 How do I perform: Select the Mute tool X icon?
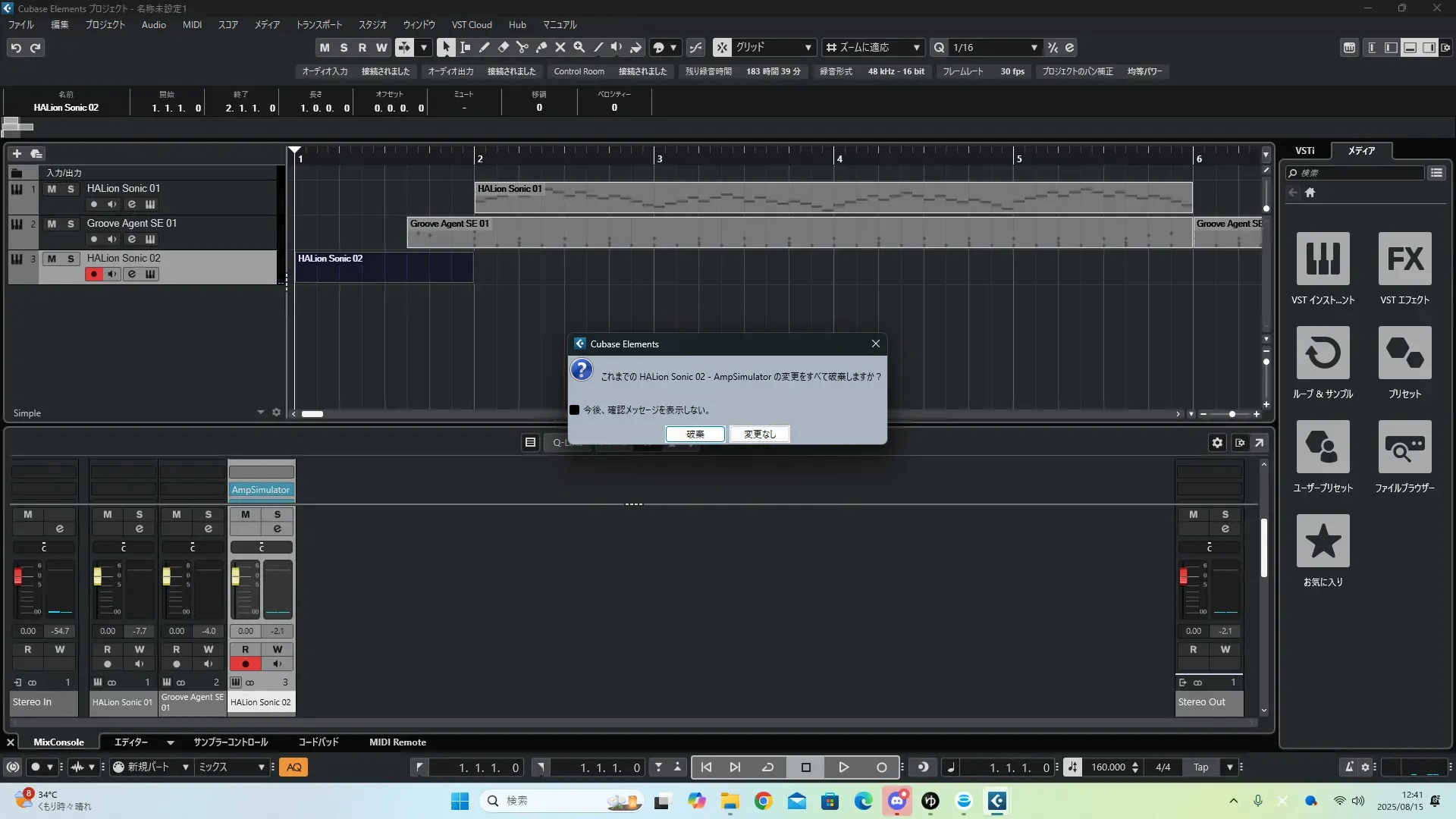[560, 47]
